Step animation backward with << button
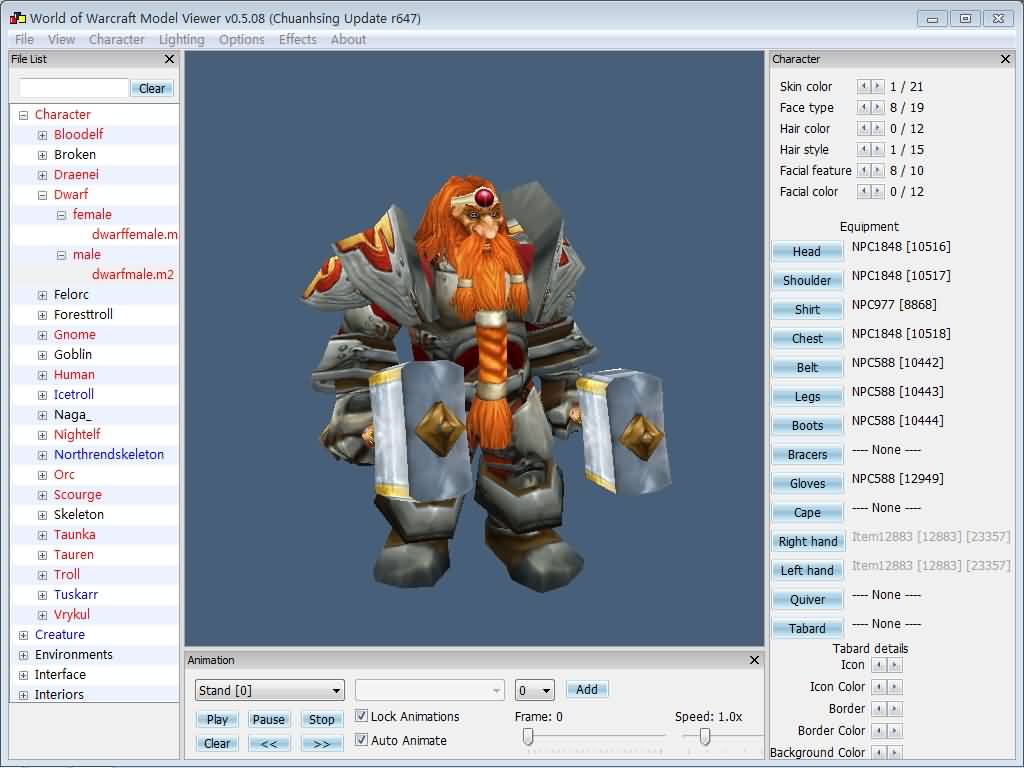 [268, 743]
